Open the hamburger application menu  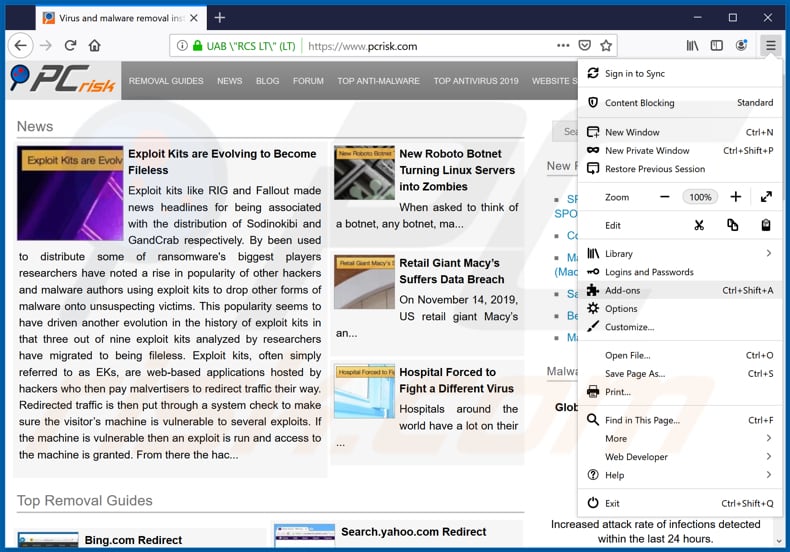click(x=770, y=46)
